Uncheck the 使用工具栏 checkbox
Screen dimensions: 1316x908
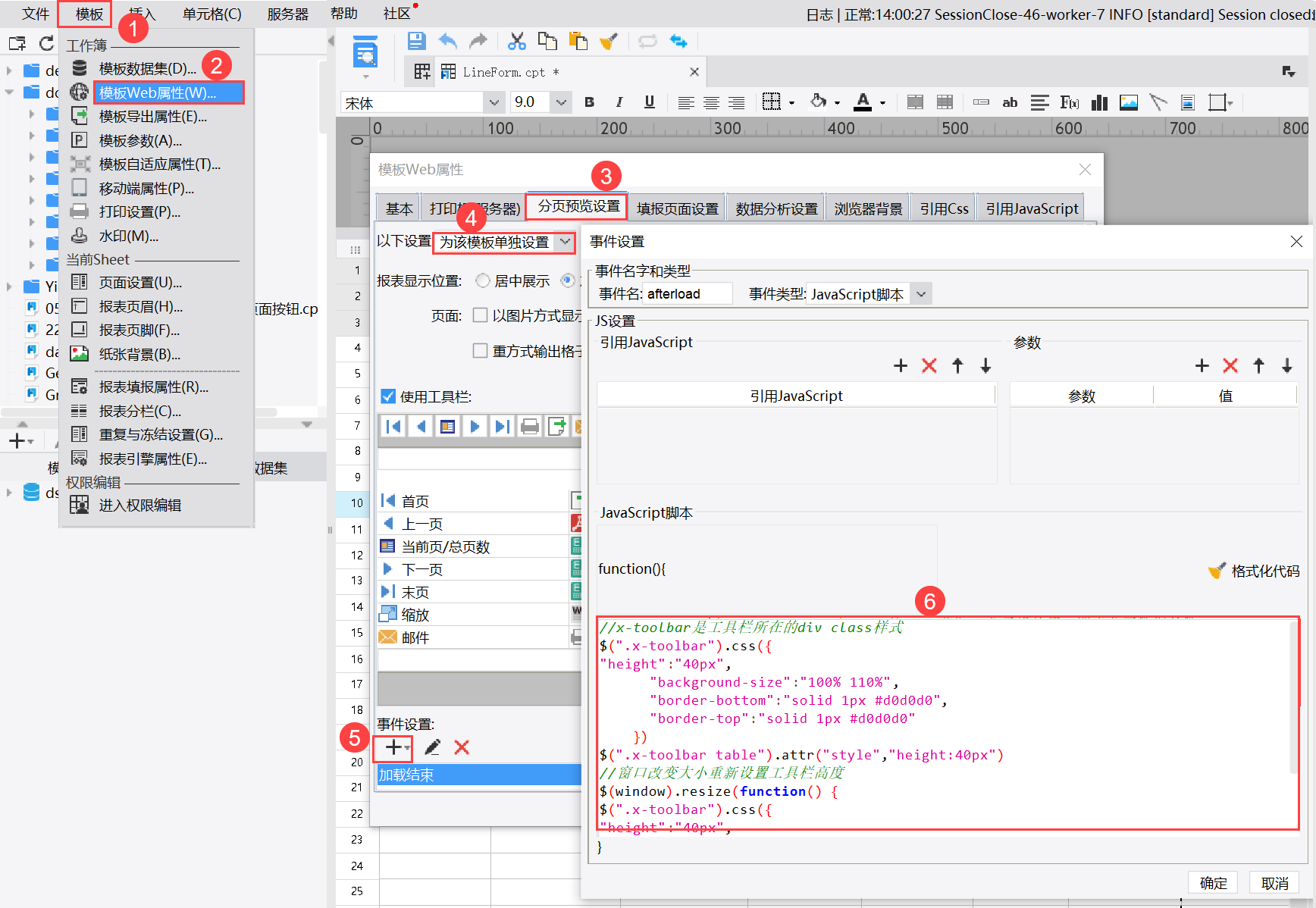388,396
